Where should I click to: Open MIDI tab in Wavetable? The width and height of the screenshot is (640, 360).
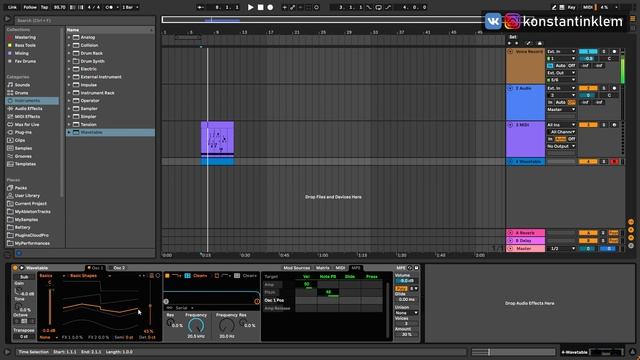point(340,268)
